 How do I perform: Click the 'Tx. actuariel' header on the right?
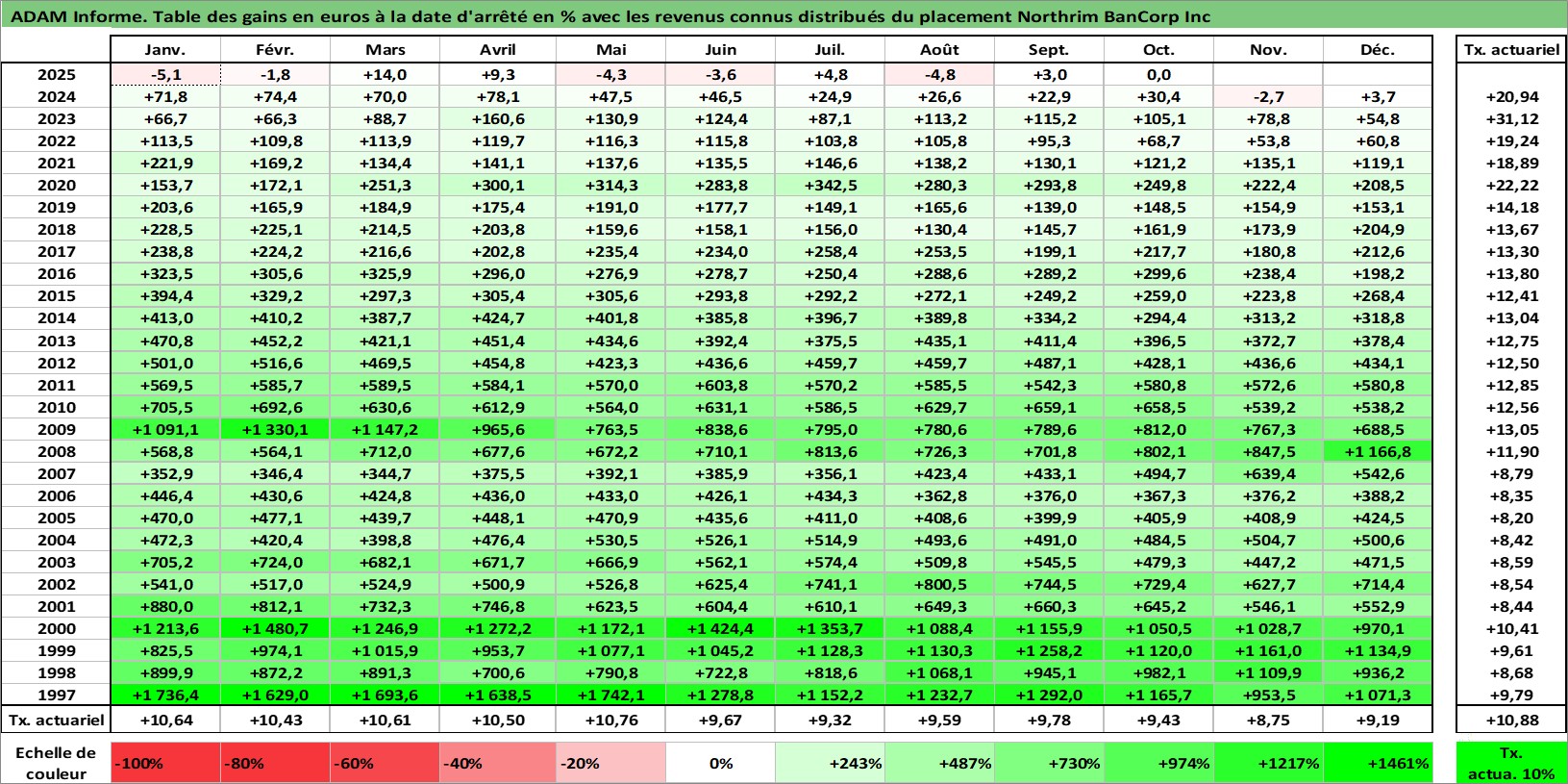[1511, 50]
